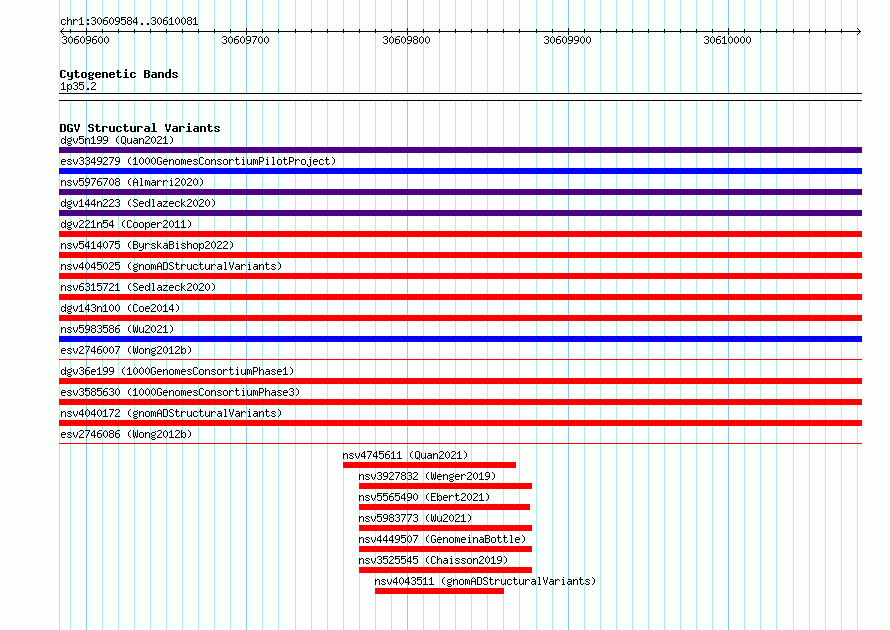Screen dimensions: 890x630
Task: Click the red bar under nsv4449507
Action: pyautogui.click(x=445, y=549)
